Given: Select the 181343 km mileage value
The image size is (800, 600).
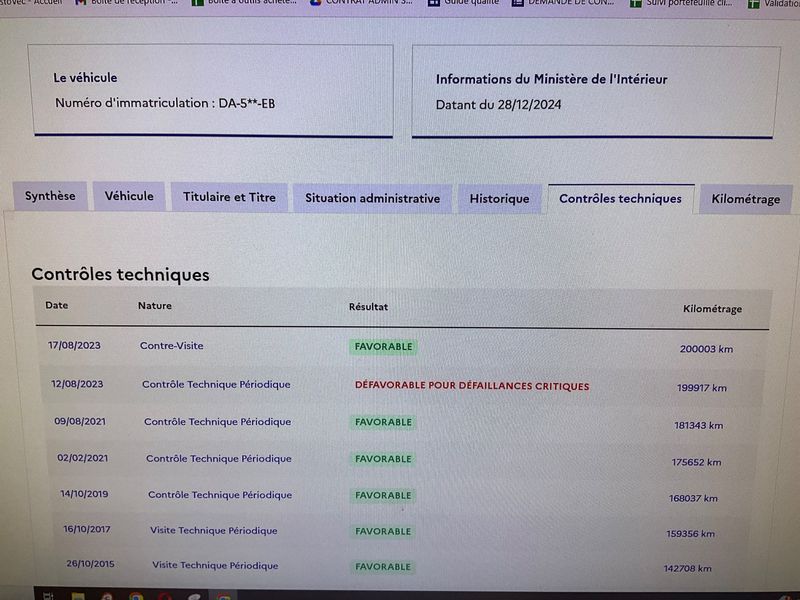Looking at the screenshot, I should [x=698, y=426].
